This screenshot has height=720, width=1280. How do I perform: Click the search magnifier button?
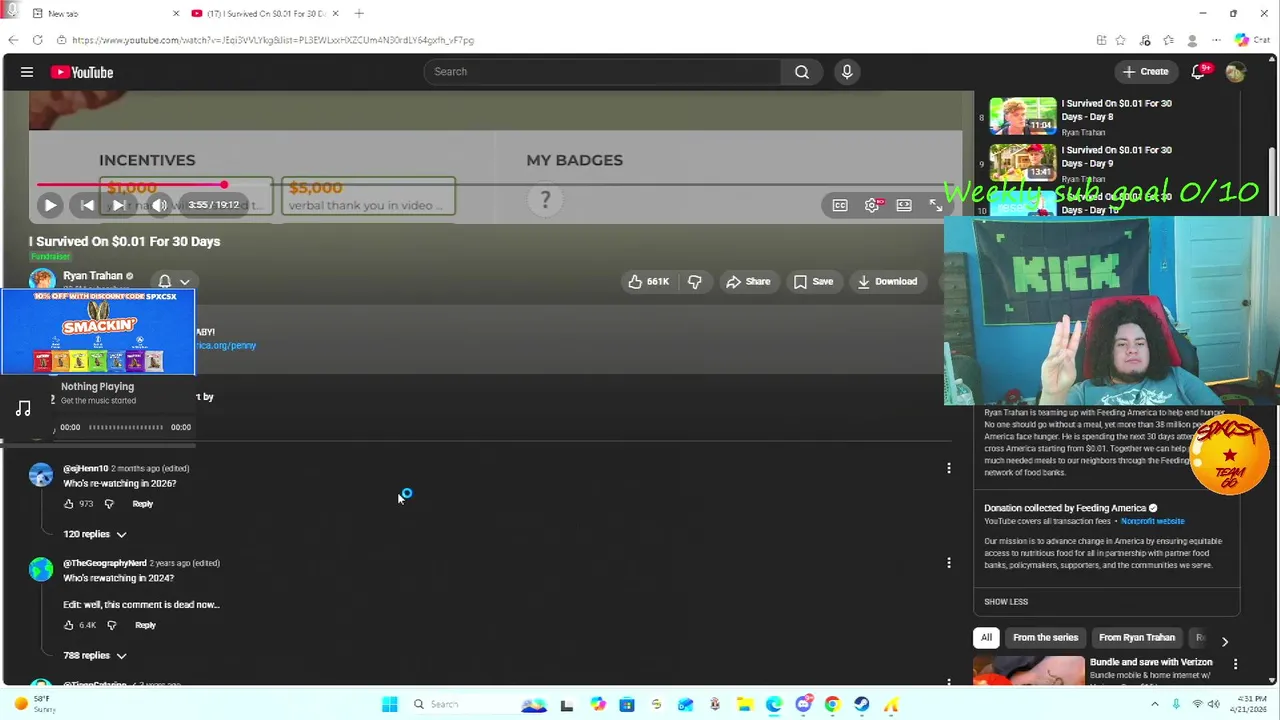tap(802, 72)
